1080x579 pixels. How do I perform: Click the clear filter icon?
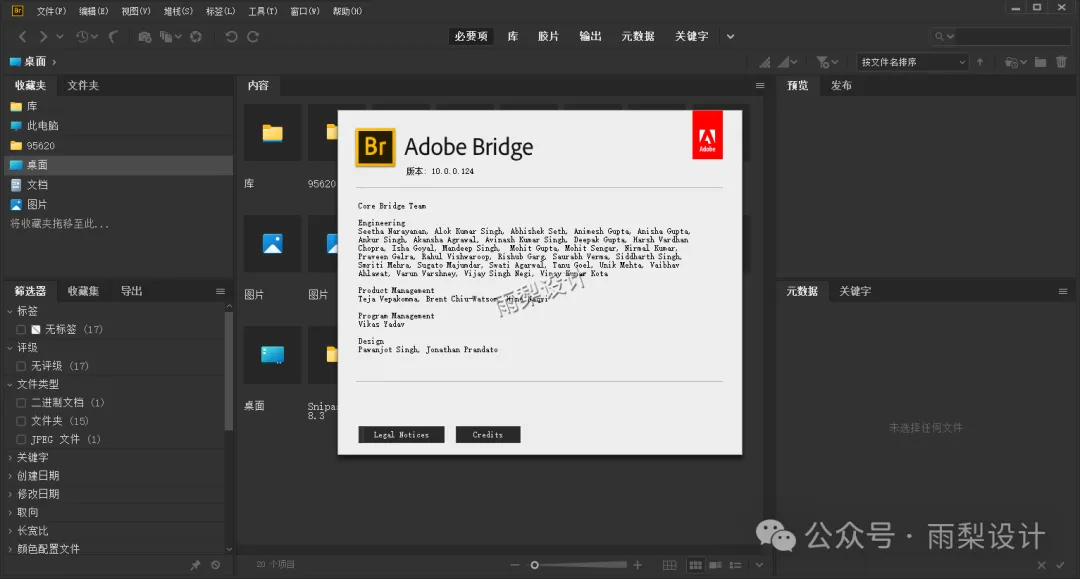(216, 565)
